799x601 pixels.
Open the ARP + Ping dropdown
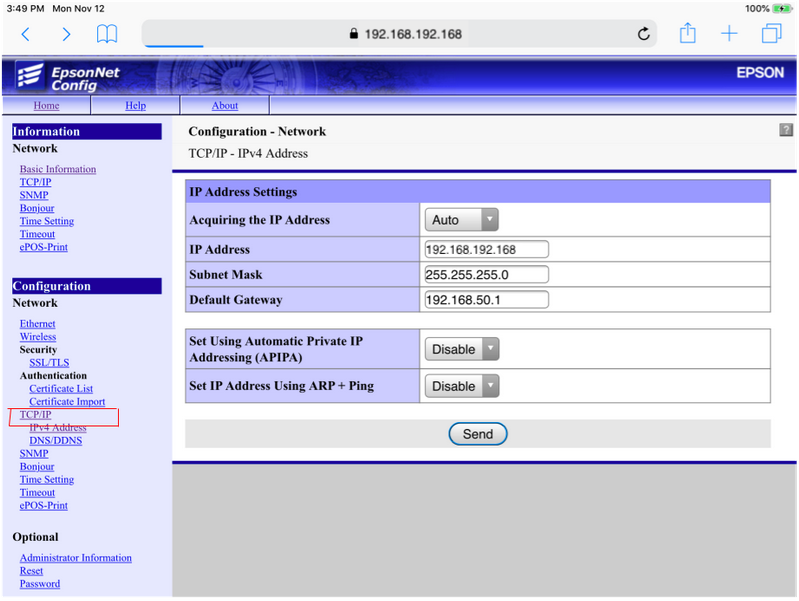[461, 386]
